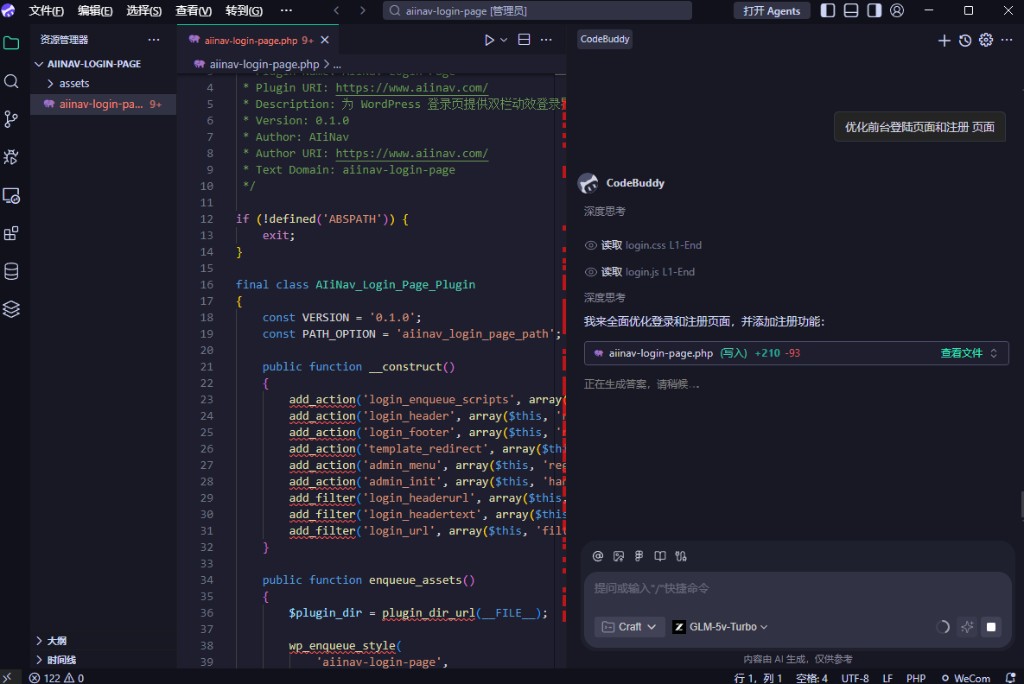Switch to the aiinav-login-page.php editor tab

(250, 40)
